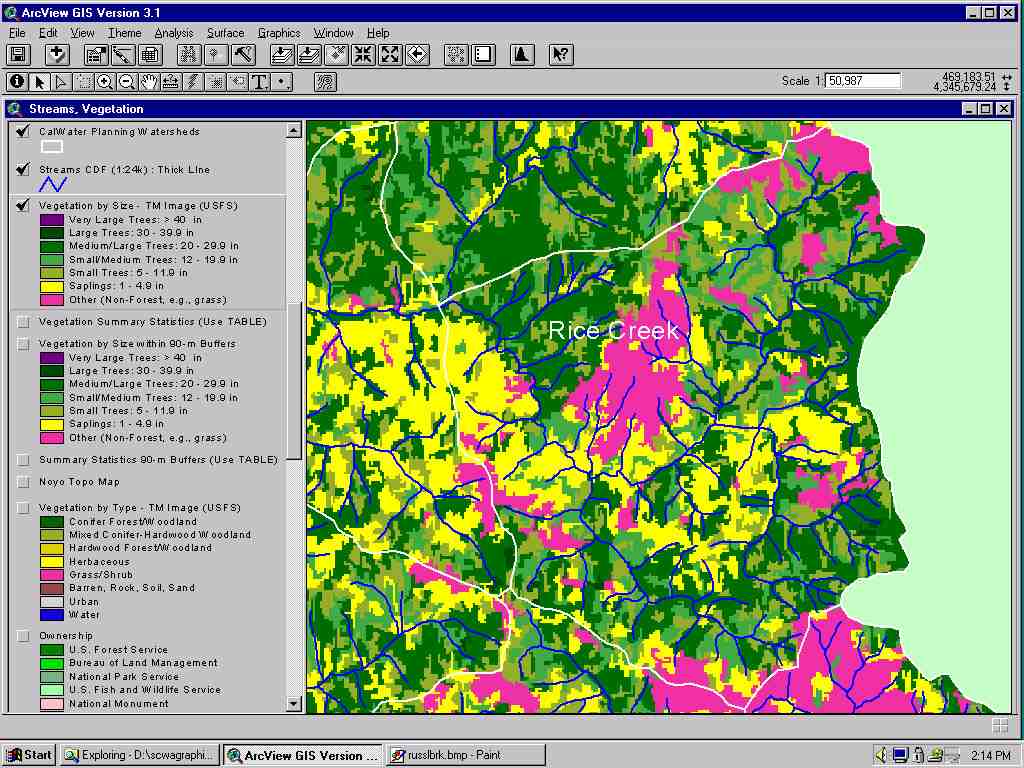Open the Theme Table button
Screen dimensions: 1024x768
click(x=150, y=55)
